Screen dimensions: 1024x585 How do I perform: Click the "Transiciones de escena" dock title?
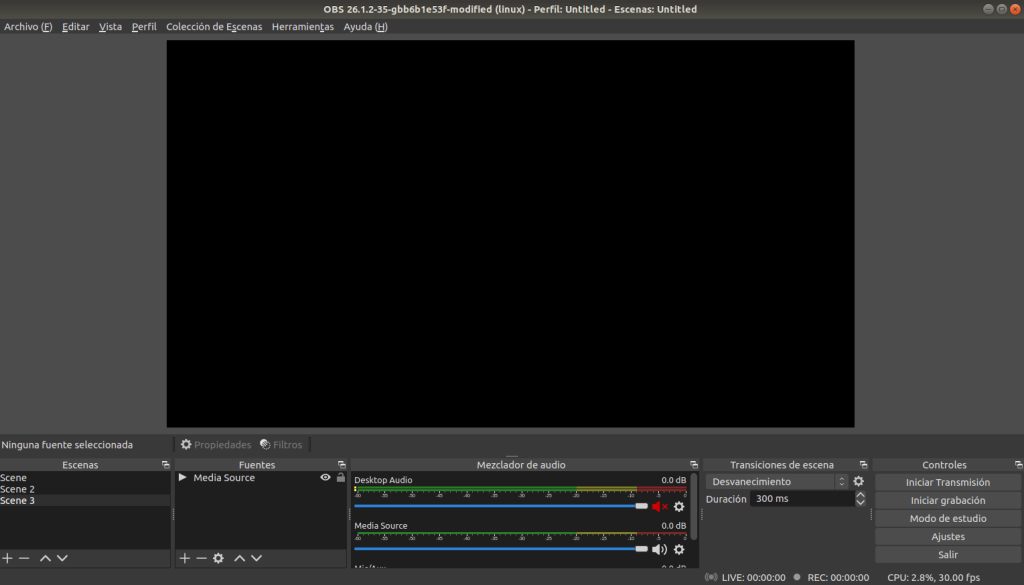click(x=782, y=465)
